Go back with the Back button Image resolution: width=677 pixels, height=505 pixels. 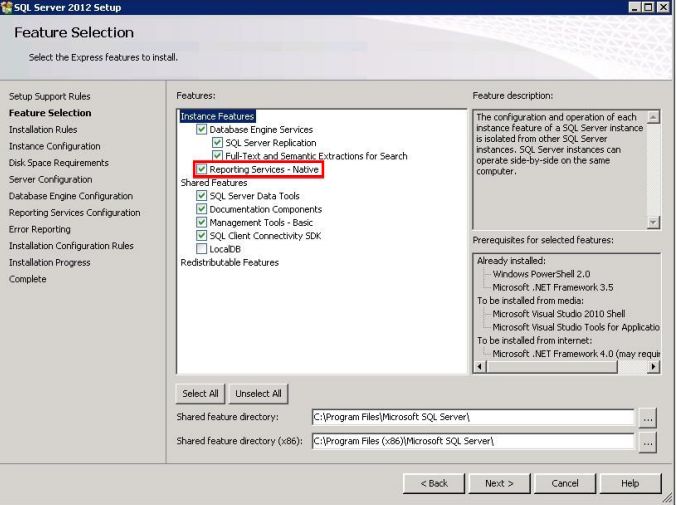click(x=434, y=483)
